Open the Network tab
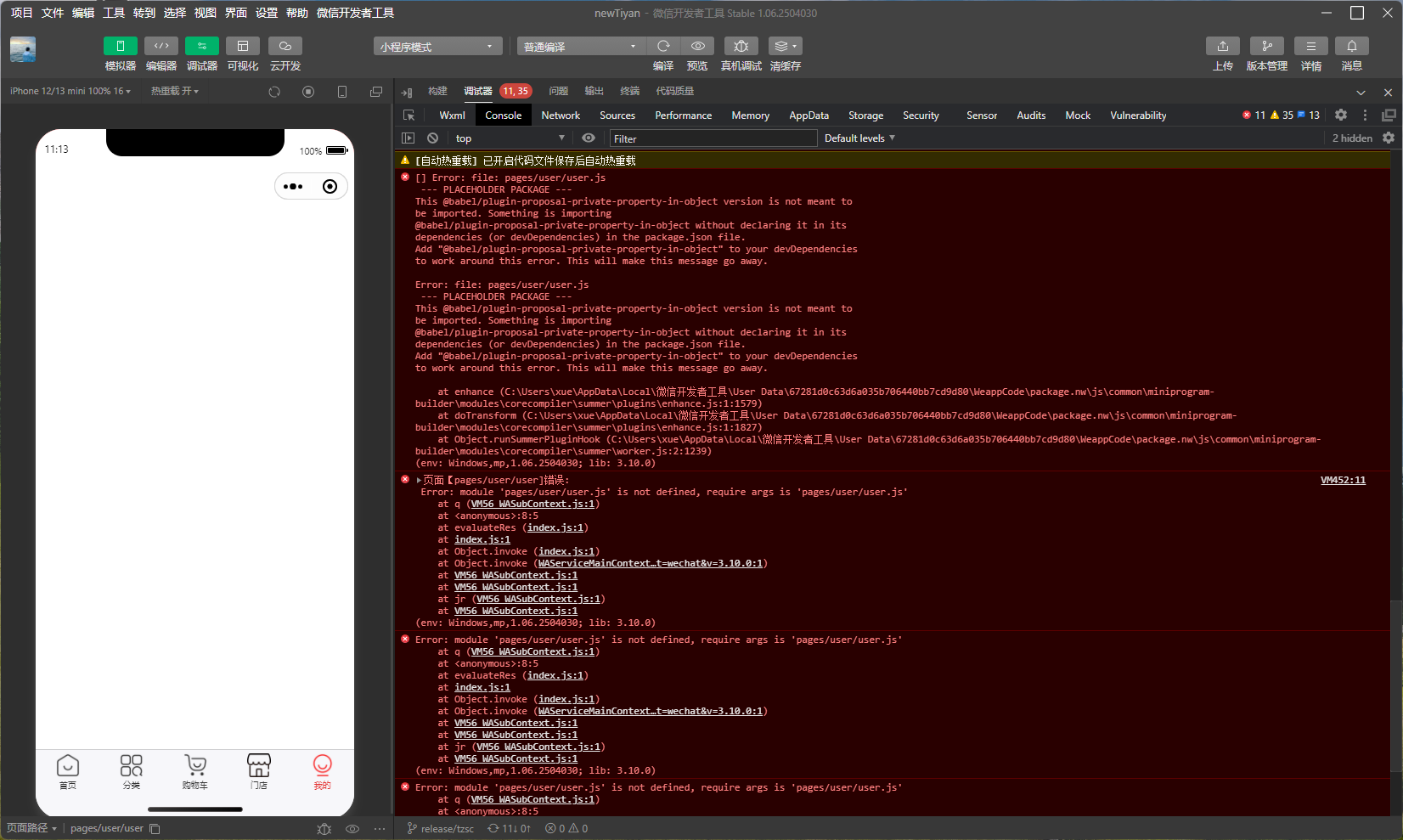Viewport: 1403px width, 840px height. [561, 115]
